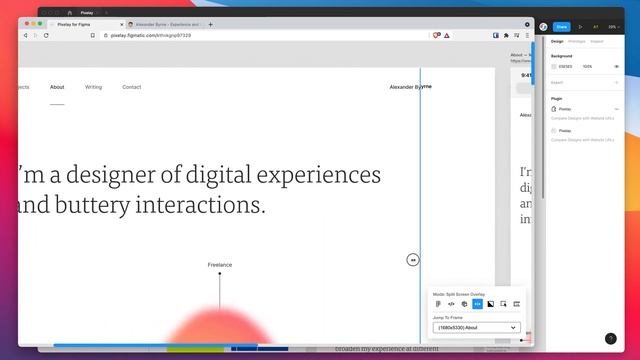Image resolution: width=640 pixels, height=360 pixels.
Task: Bookmark page with the bookmark icon
Action: [93, 36]
